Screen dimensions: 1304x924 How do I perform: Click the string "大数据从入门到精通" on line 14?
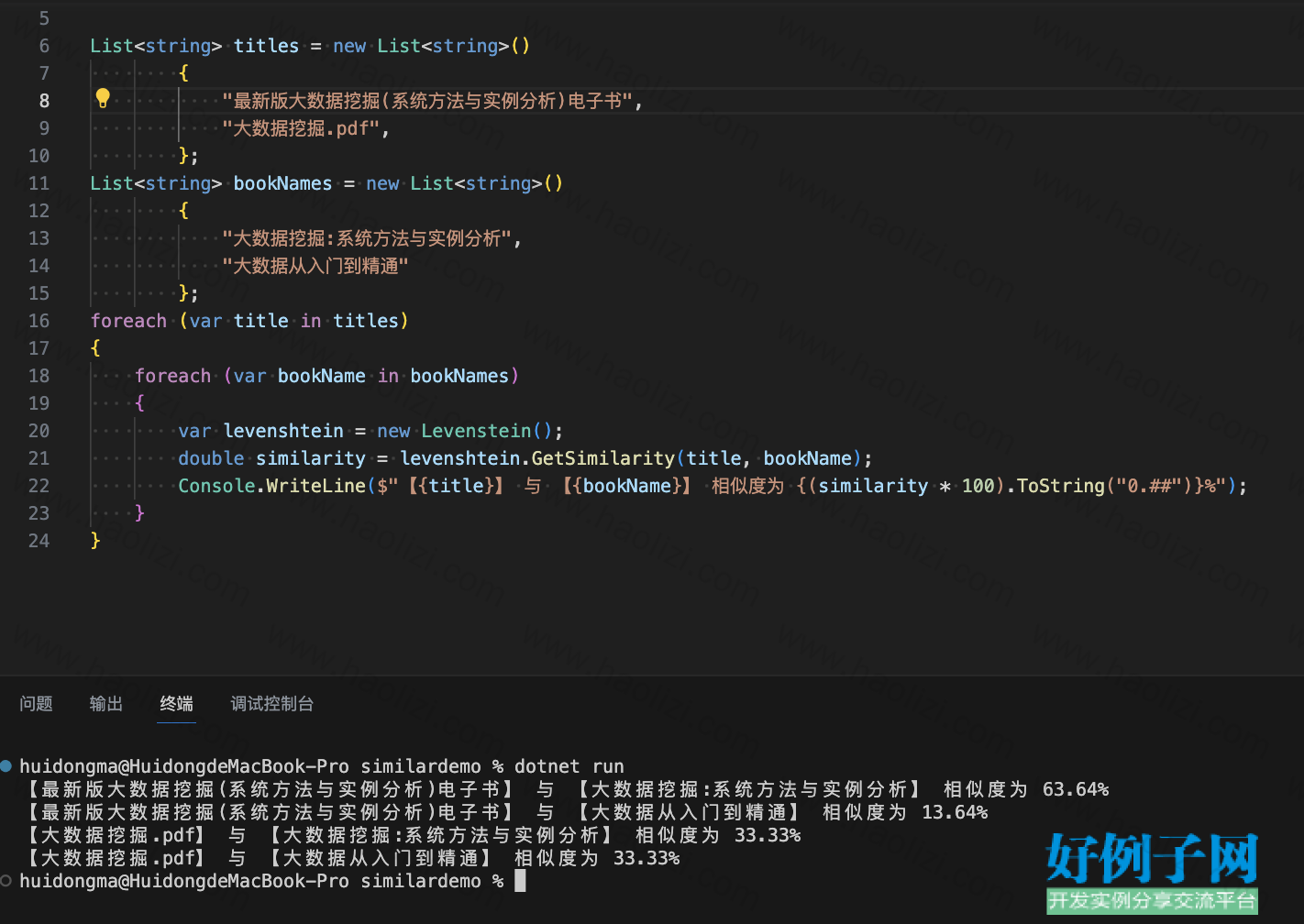[315, 266]
